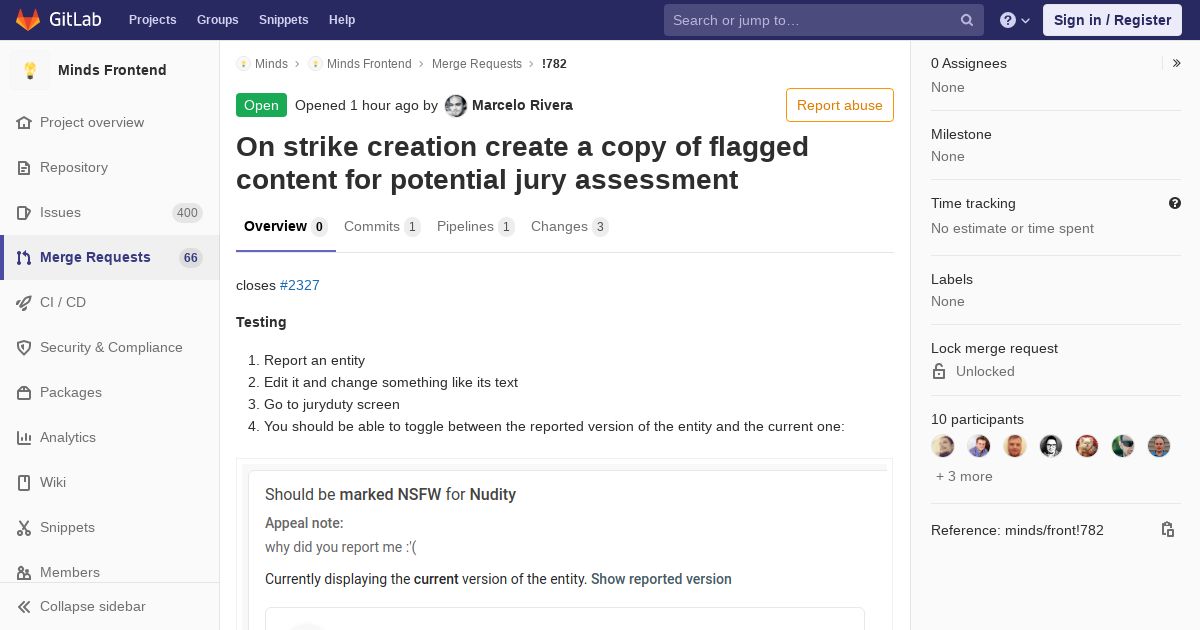
Task: Click the fifth participant avatar
Action: click(1087, 446)
